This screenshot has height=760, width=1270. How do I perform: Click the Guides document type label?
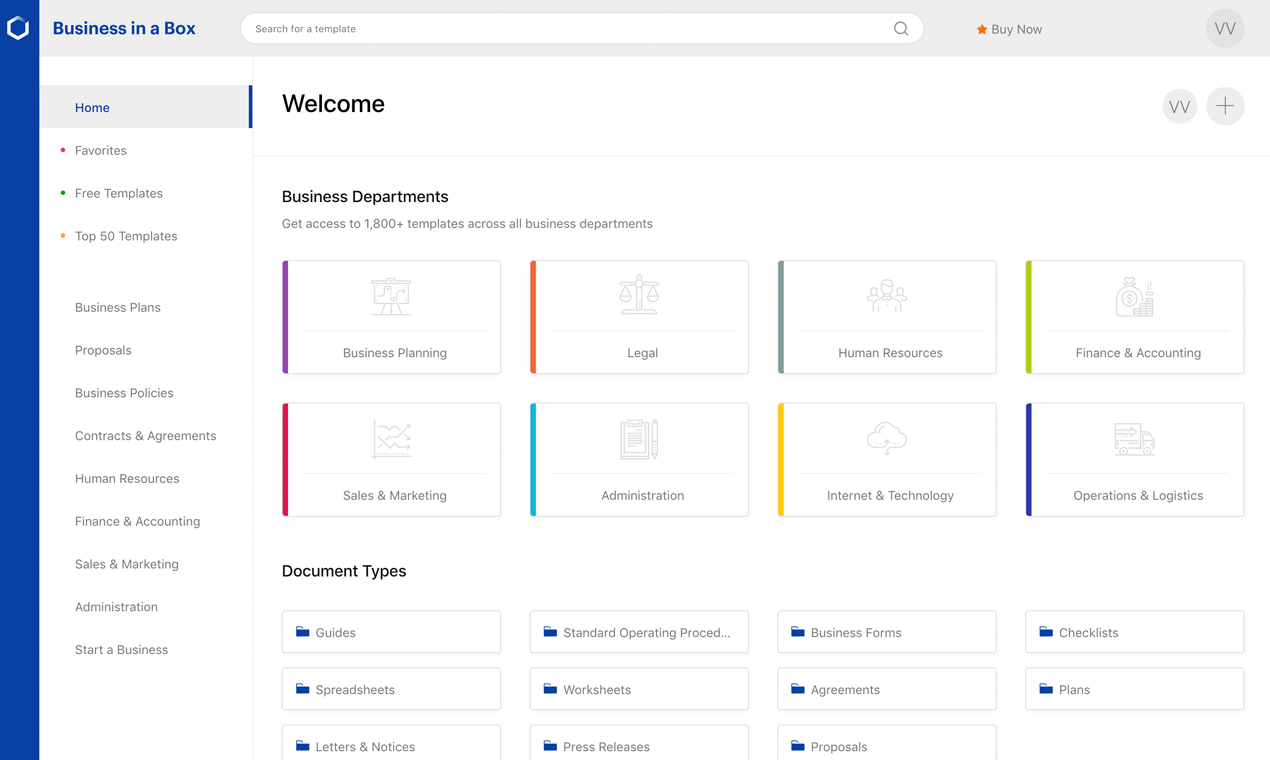tap(336, 633)
